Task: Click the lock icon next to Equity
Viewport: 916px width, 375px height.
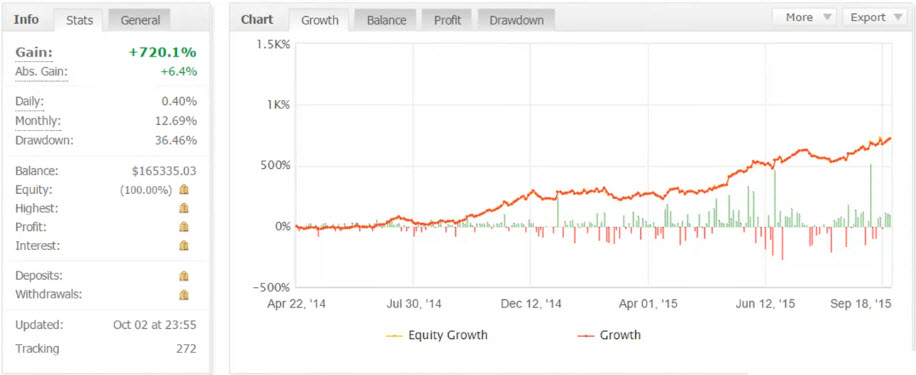Action: [x=184, y=189]
